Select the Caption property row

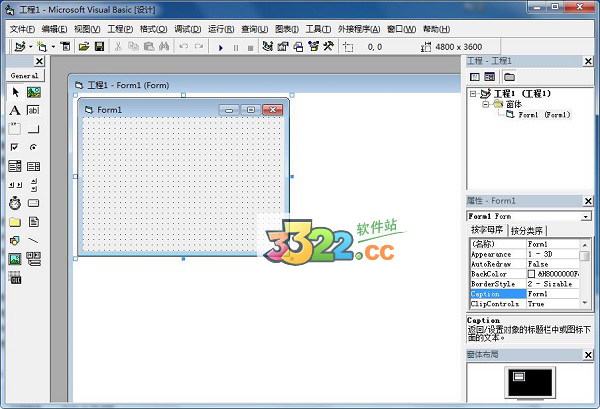click(x=525, y=294)
